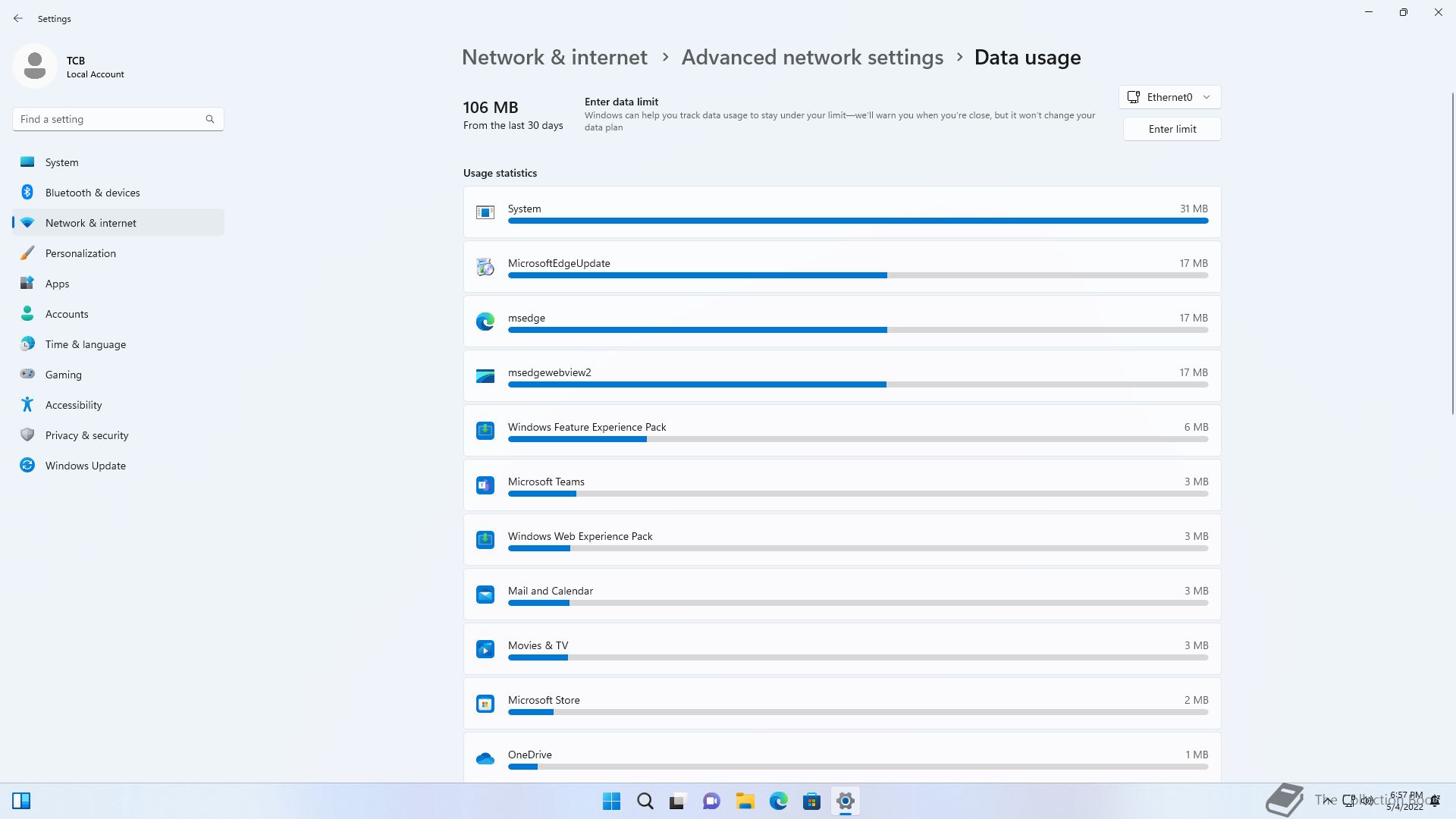Screen dimensions: 1456x819
Task: Click the System usage progress bar
Action: pos(858,221)
